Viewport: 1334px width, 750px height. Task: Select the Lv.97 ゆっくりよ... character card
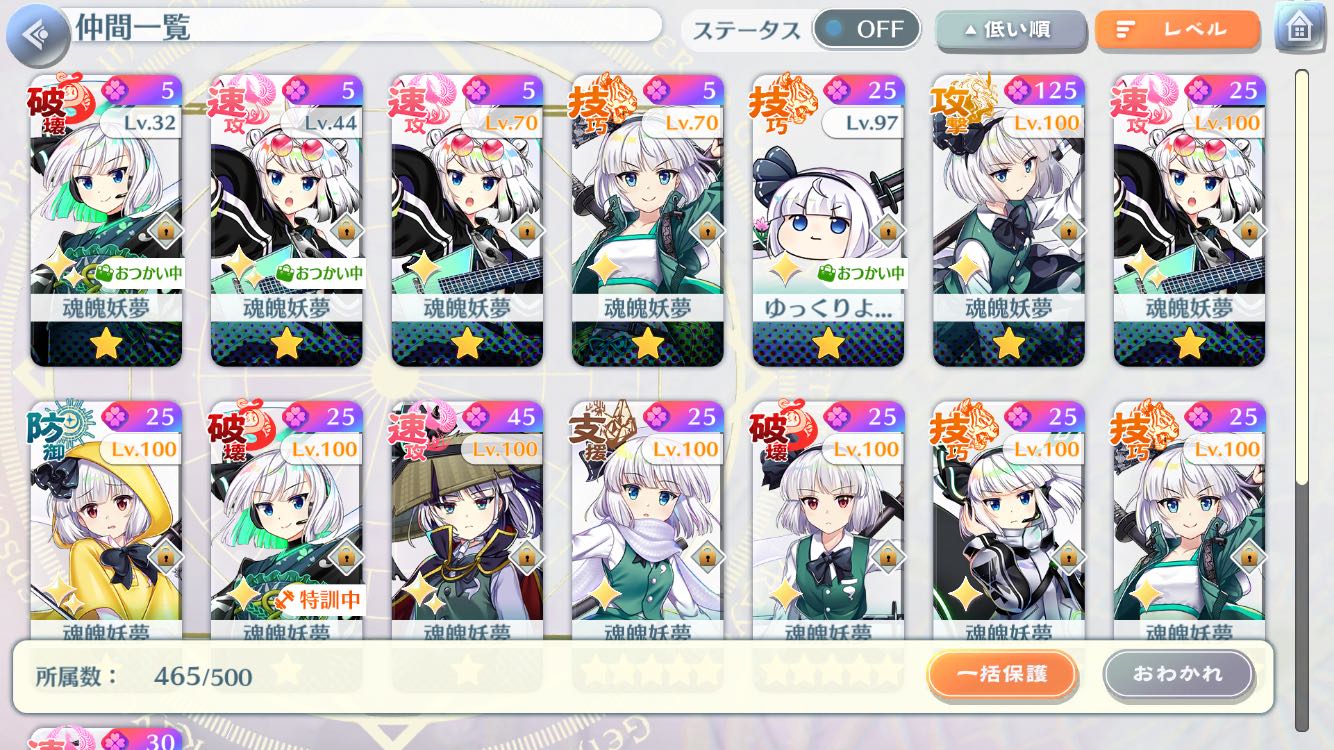829,221
